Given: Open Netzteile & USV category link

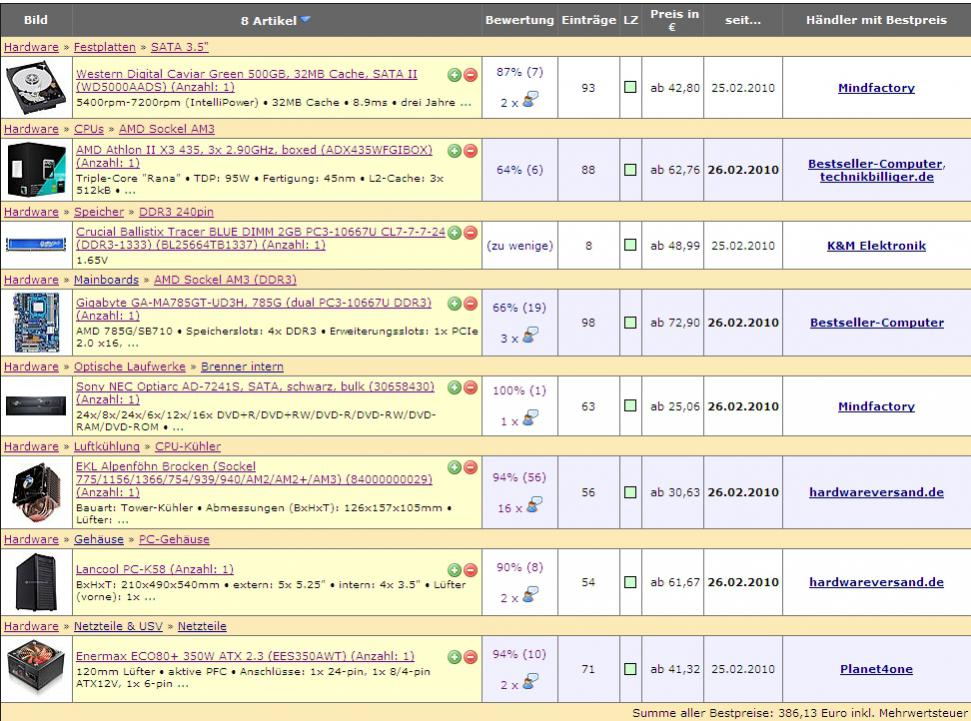Looking at the screenshot, I should coord(118,626).
